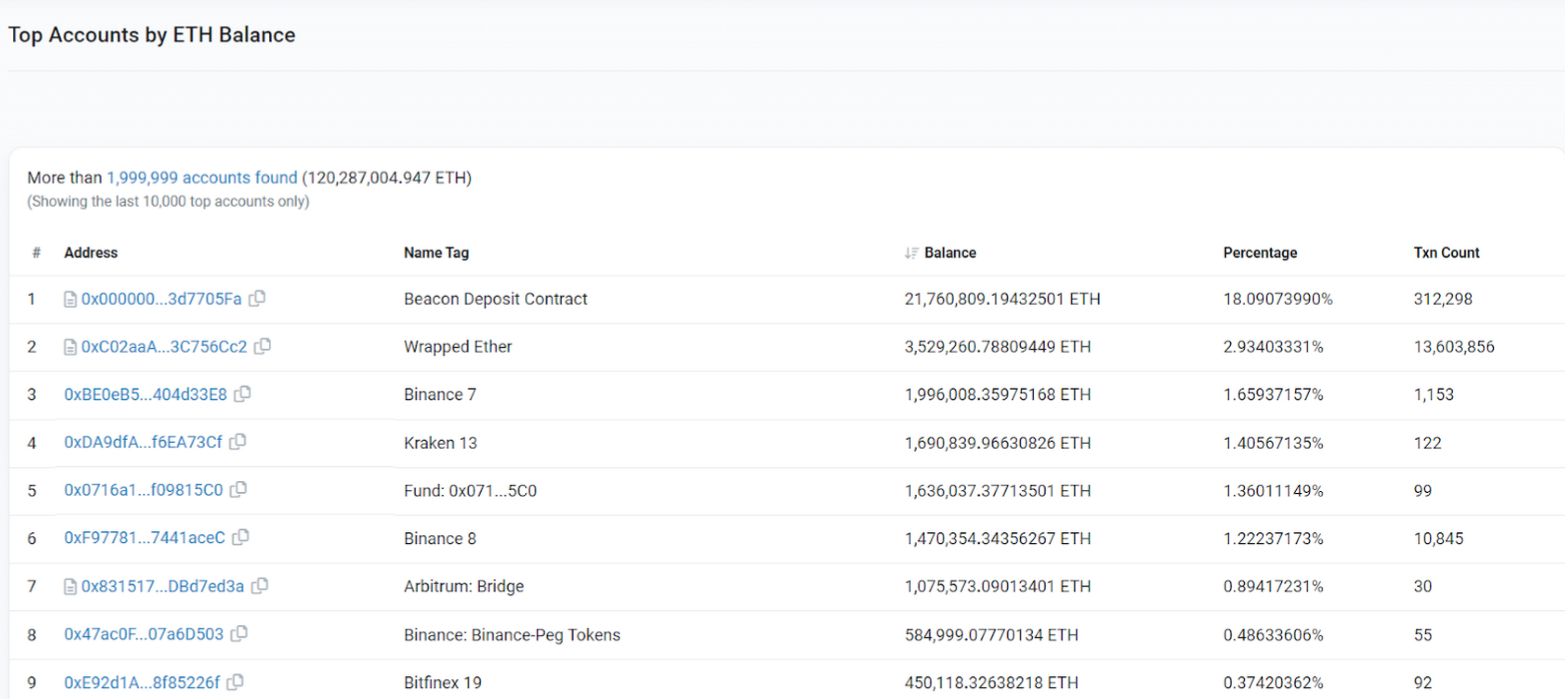Click percentage 18.09073990%

coord(1278,299)
